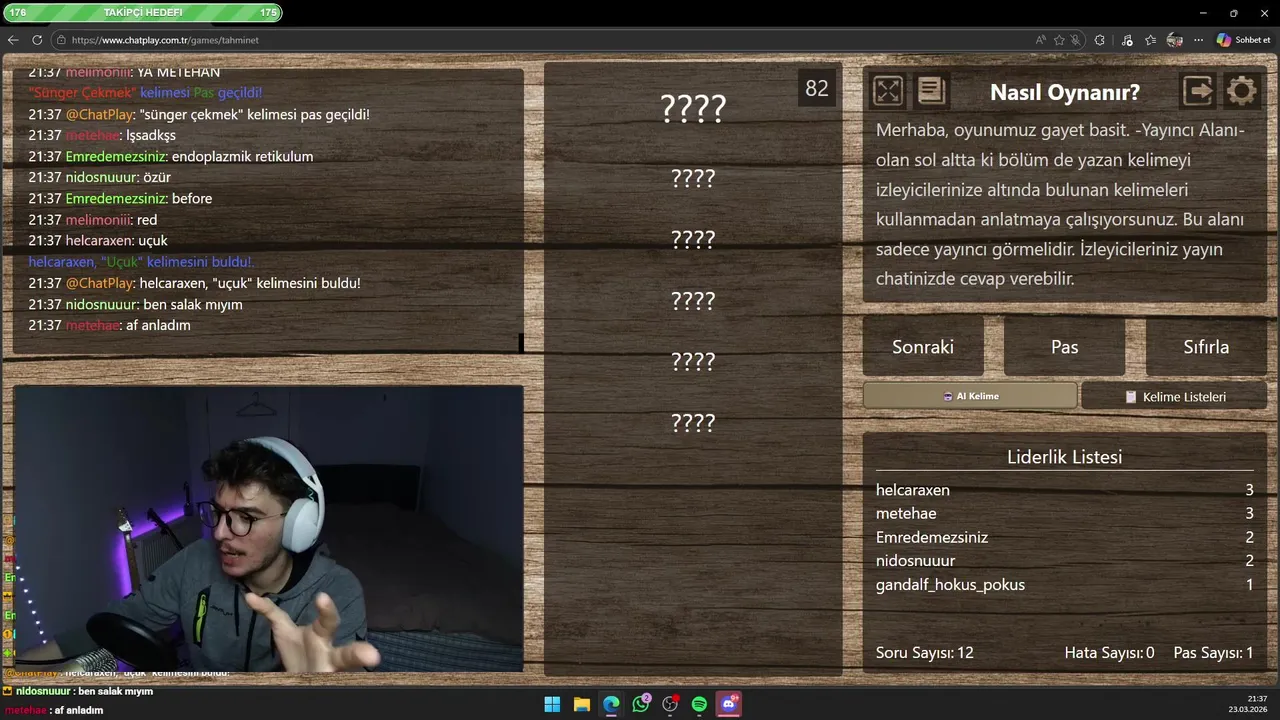Viewport: 1280px width, 720px height.
Task: Click the read aloud icon in address bar
Action: (x=1041, y=40)
